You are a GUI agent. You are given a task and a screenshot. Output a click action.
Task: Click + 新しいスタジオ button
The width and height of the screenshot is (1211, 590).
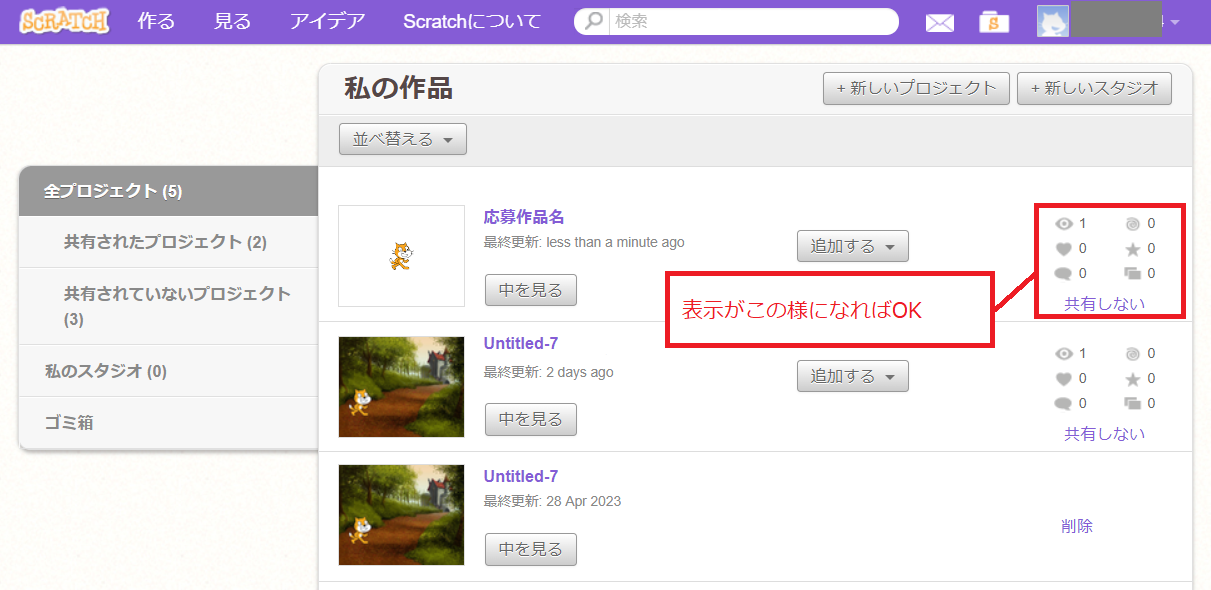pos(1094,88)
